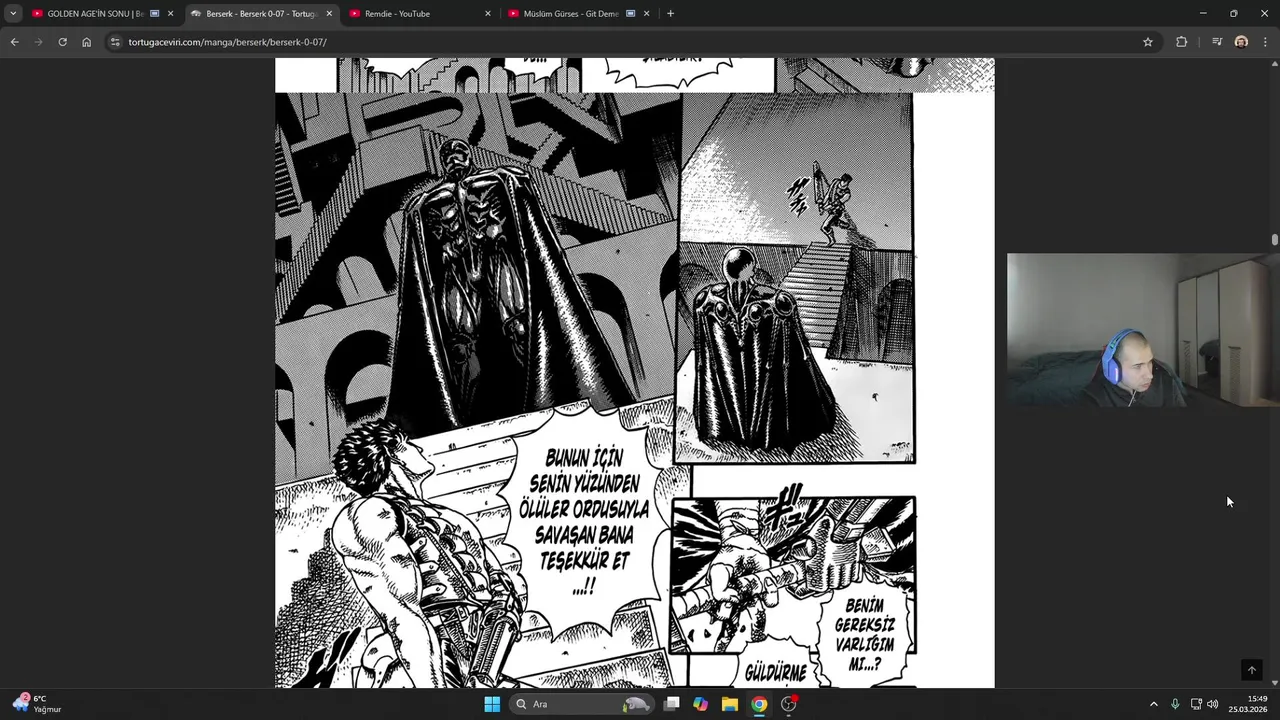The height and width of the screenshot is (720, 1280).
Task: Open File Explorer from the taskbar
Action: pyautogui.click(x=730, y=704)
